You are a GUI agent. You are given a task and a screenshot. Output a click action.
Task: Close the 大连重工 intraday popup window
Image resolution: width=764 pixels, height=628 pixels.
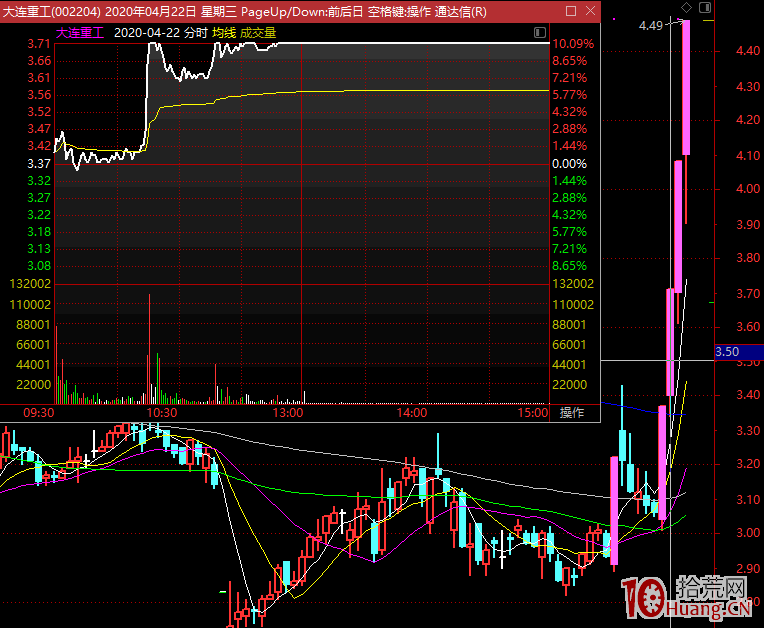point(590,11)
